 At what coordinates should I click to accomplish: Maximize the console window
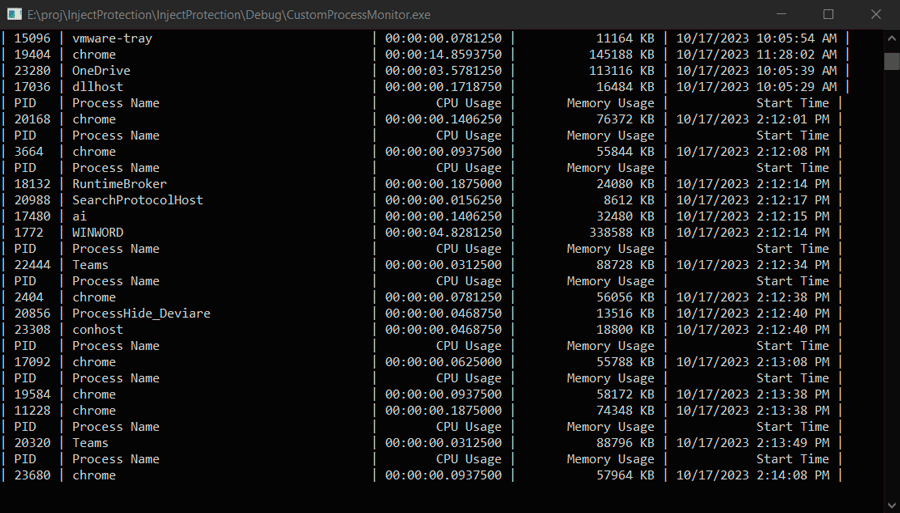(828, 14)
